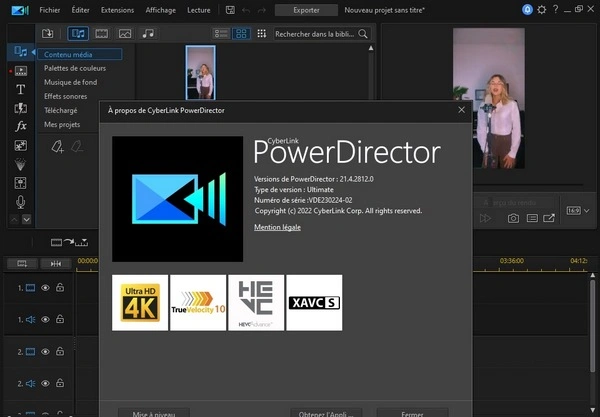
Task: Click the Mention légale link
Action: point(277,227)
